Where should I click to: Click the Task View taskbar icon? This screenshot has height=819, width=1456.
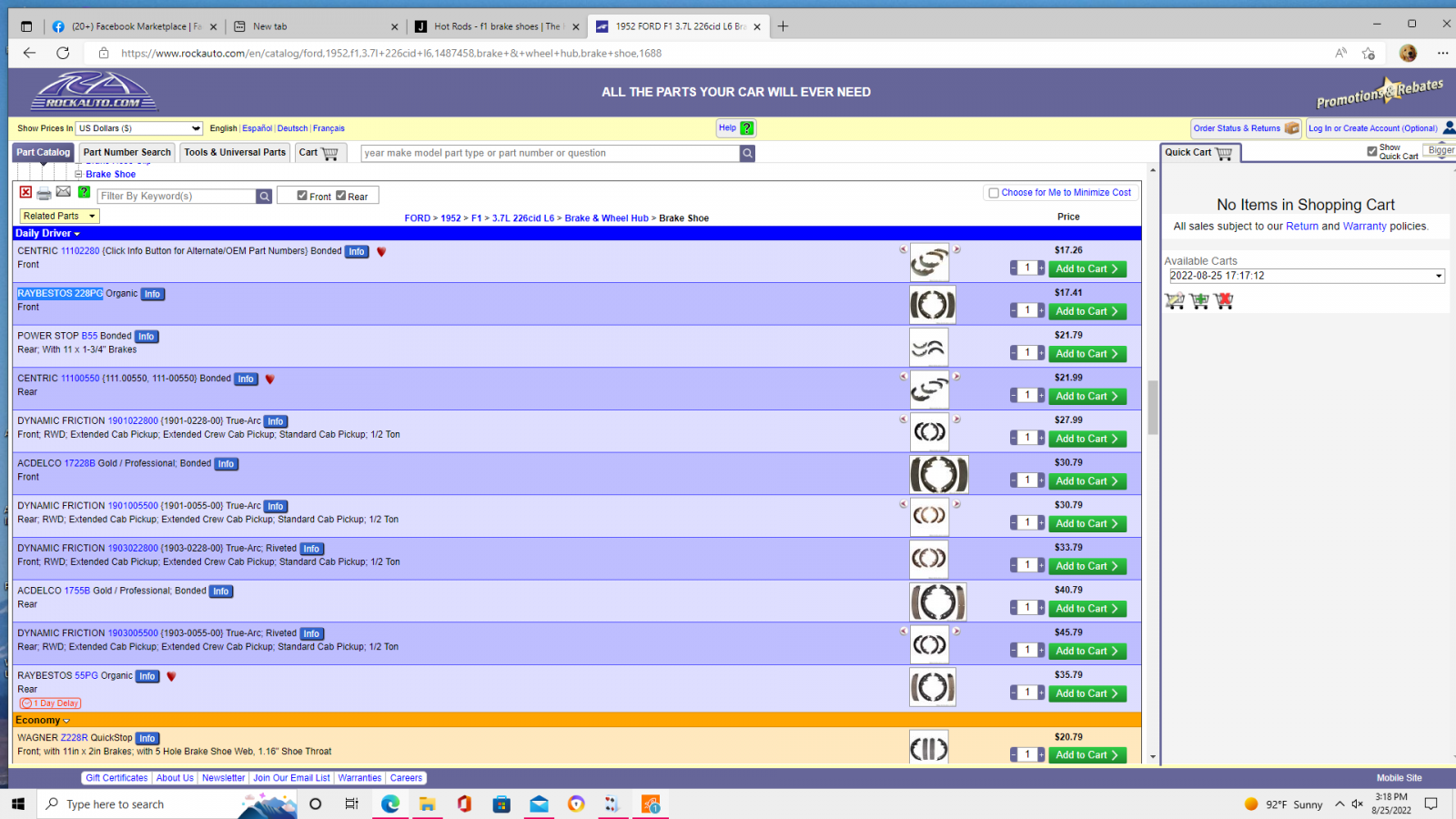coord(352,804)
